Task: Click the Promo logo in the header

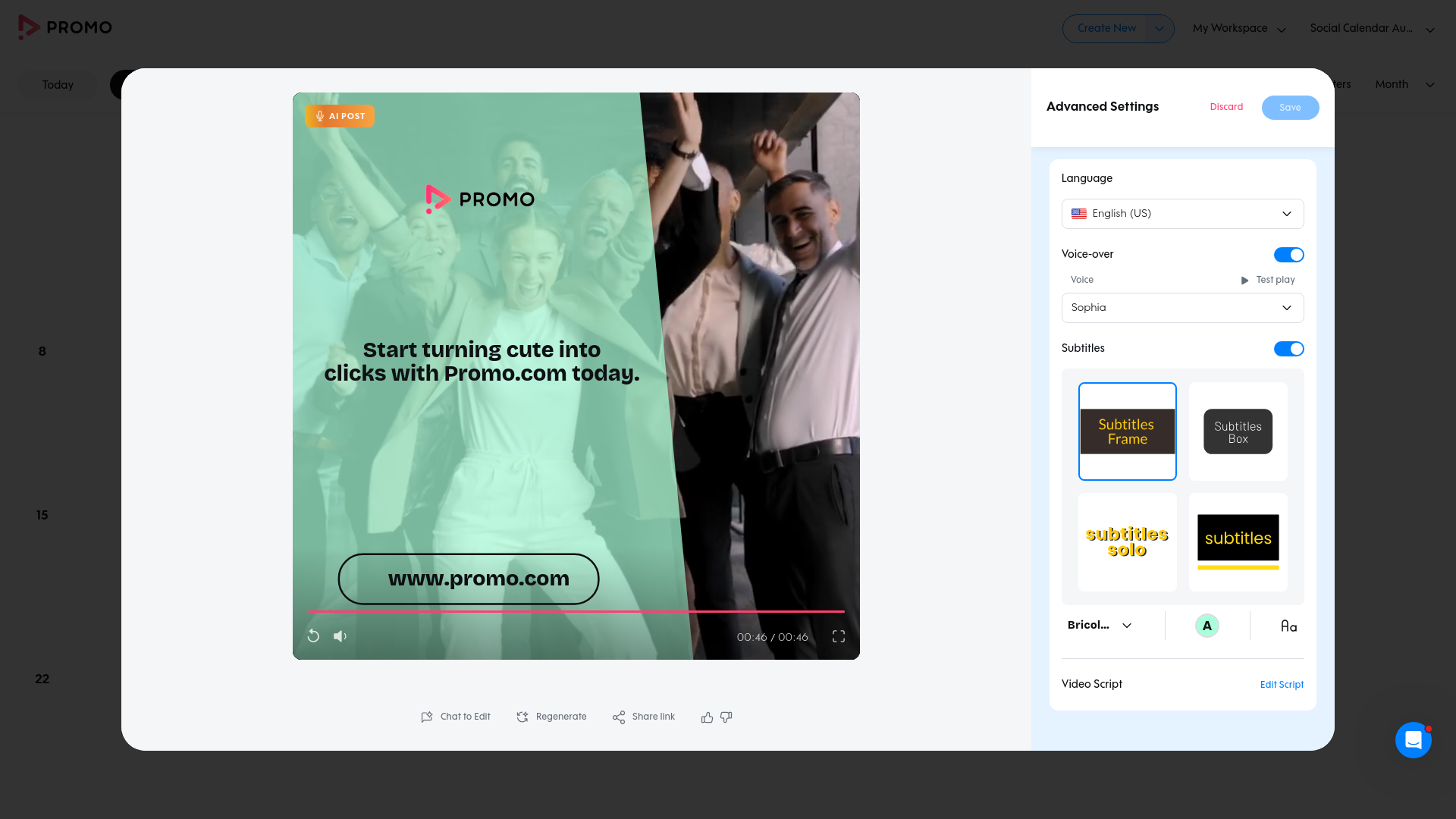Action: coord(65,27)
